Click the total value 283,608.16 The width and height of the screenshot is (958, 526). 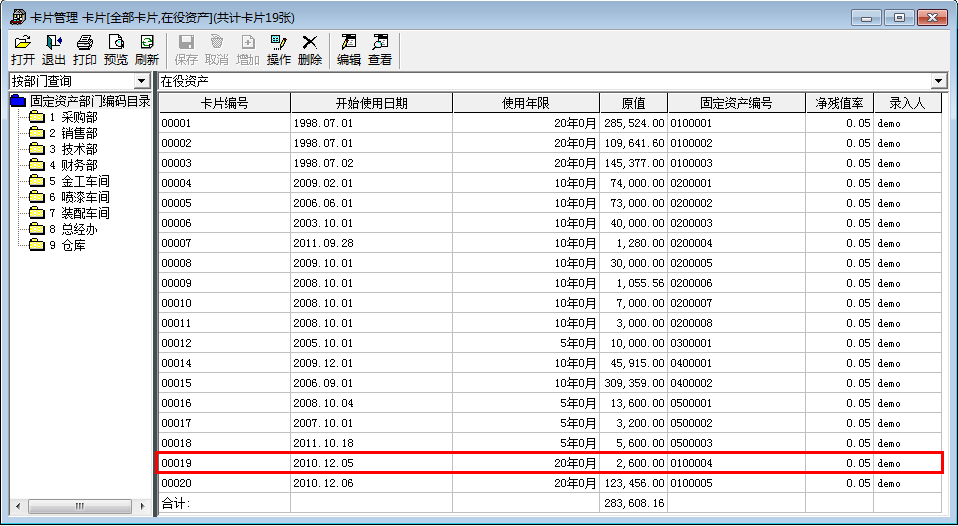pyautogui.click(x=634, y=503)
